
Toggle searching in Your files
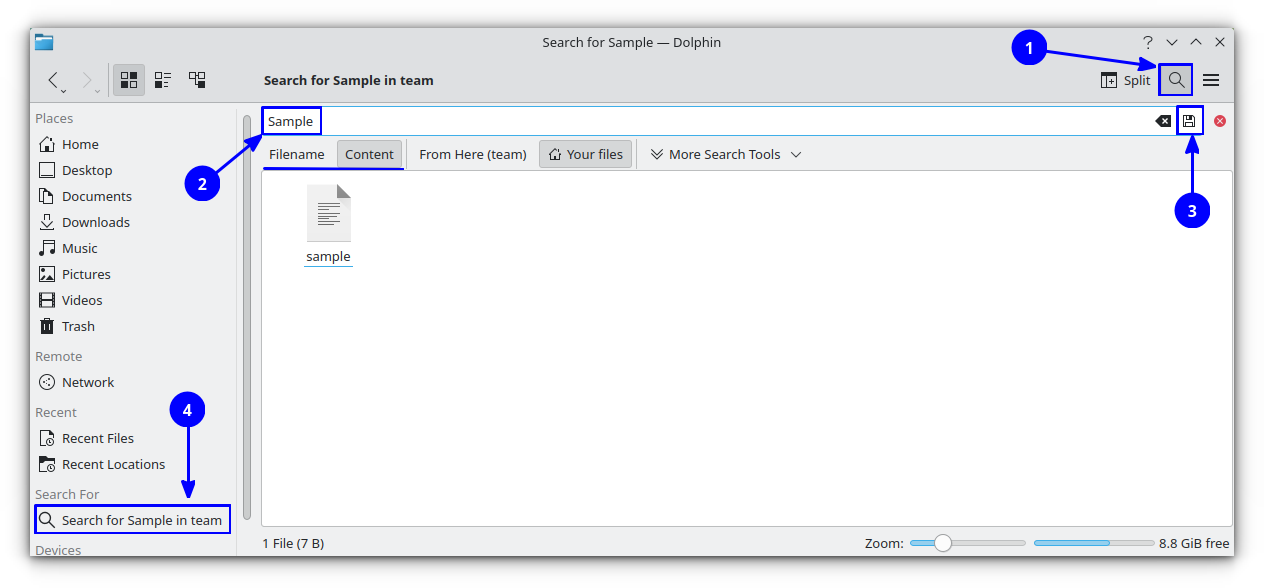585,153
